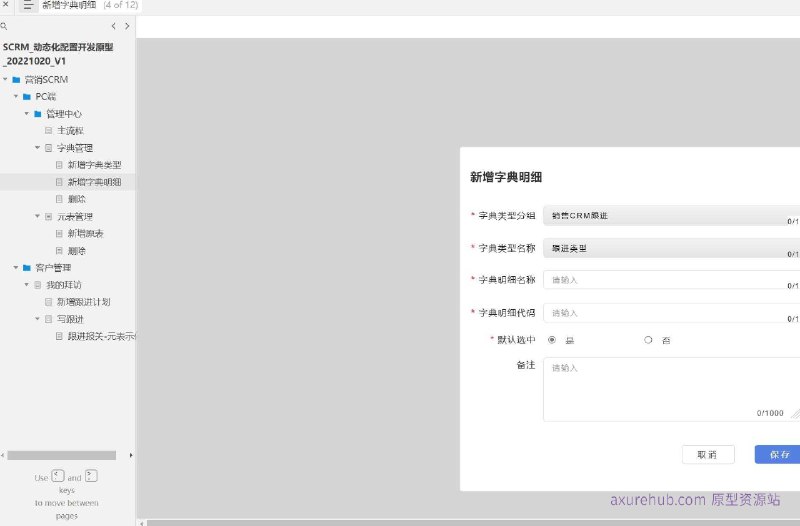Focus the 字典明细名称 input
Image resolution: width=800 pixels, height=526 pixels.
(671, 280)
